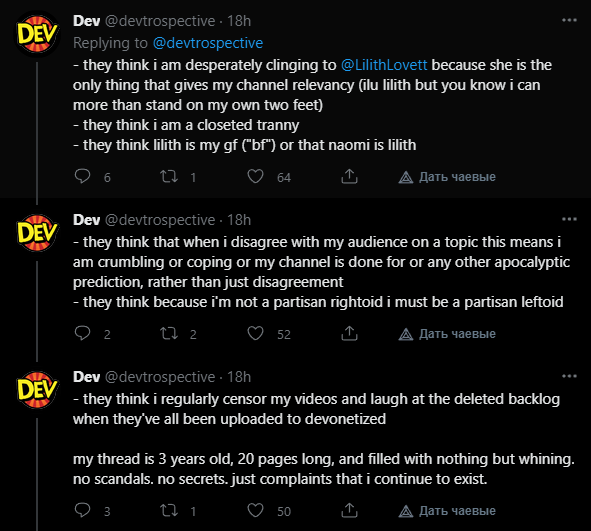Screen dimensions: 591x531
Task: Share the second tweet about disagreement
Action: pos(349,334)
